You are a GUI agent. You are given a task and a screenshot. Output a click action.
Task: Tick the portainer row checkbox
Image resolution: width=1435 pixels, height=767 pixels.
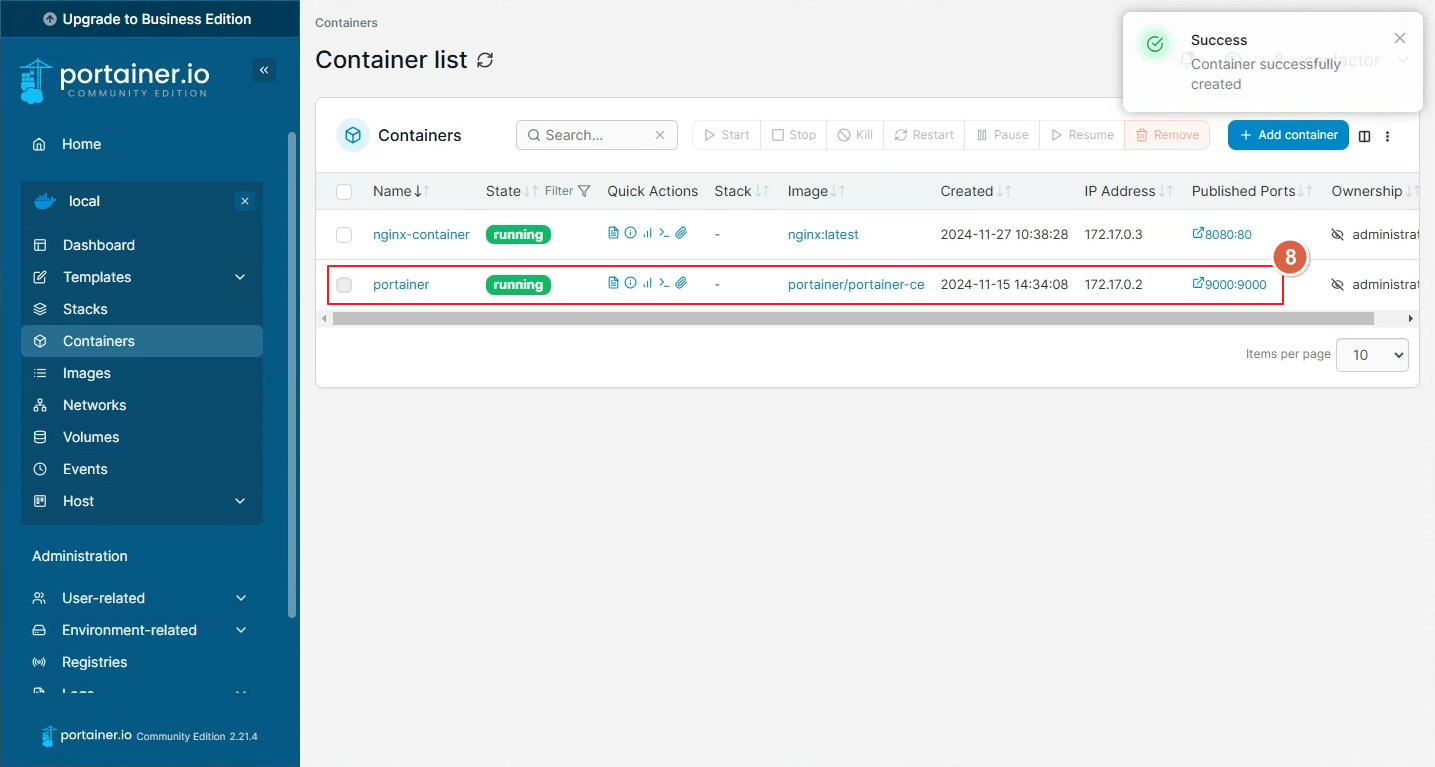pos(344,285)
